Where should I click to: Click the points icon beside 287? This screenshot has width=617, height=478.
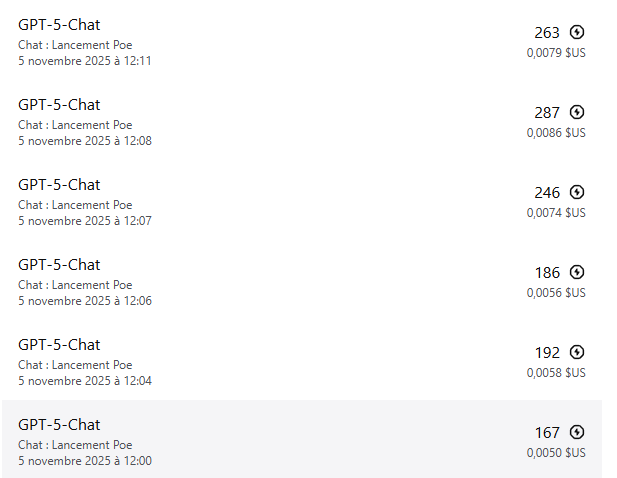coord(576,112)
